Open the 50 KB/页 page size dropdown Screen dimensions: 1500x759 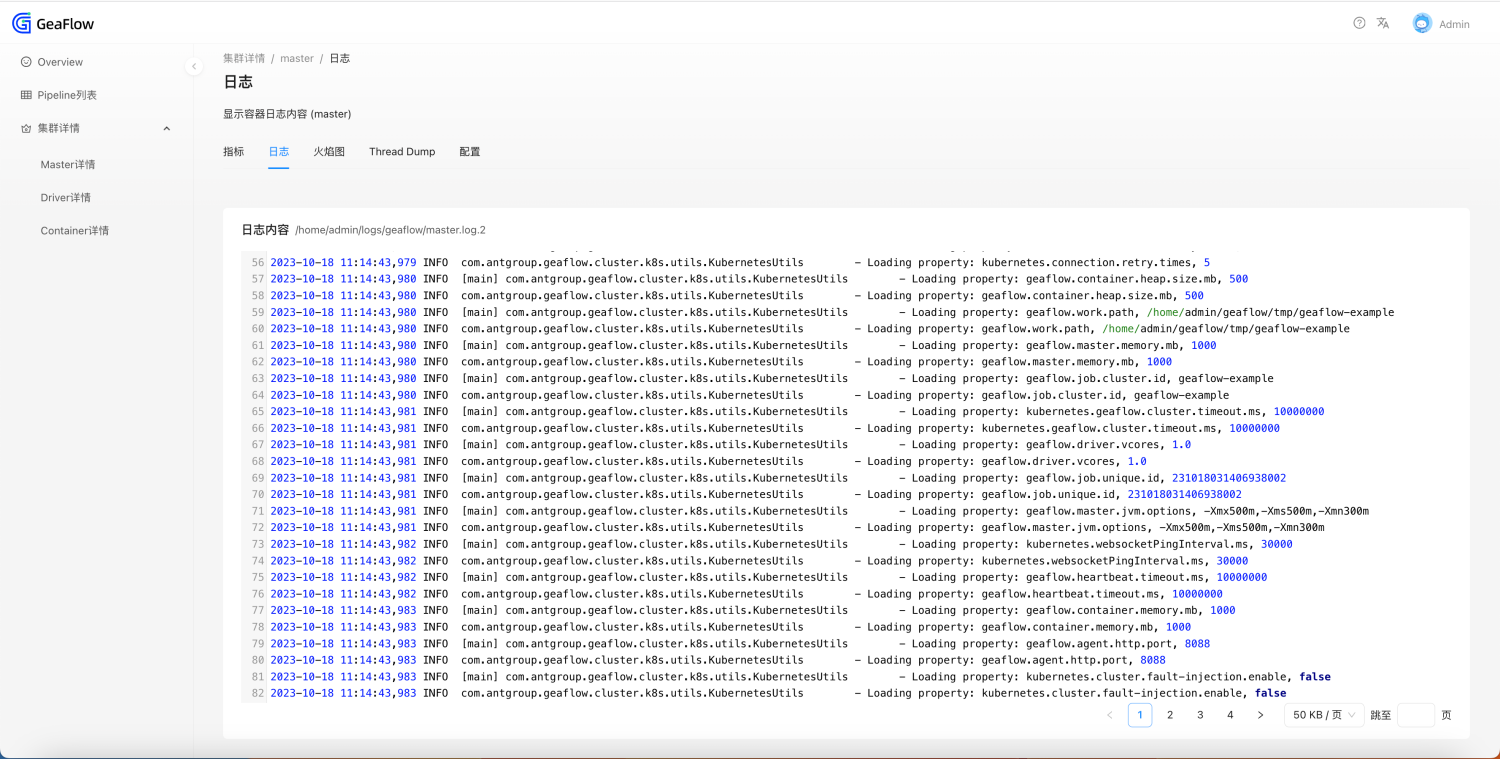coord(1322,714)
